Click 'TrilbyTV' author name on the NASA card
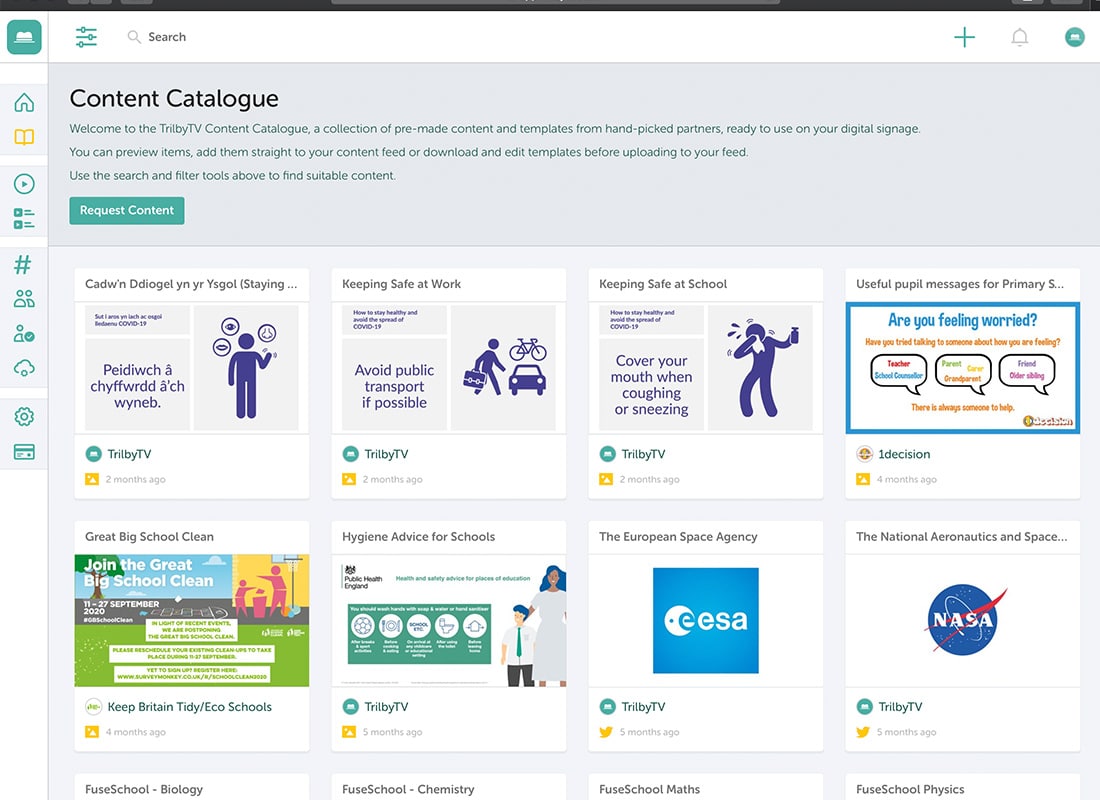 coord(900,707)
